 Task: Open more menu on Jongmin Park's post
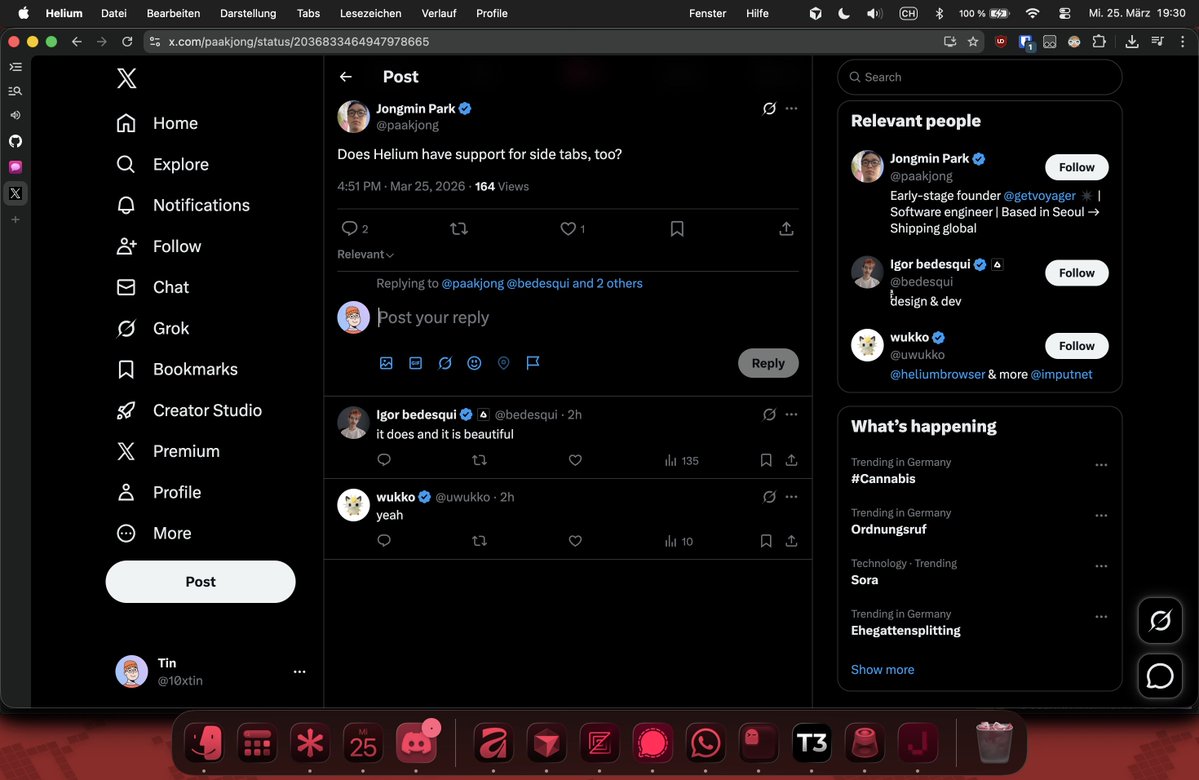click(791, 109)
